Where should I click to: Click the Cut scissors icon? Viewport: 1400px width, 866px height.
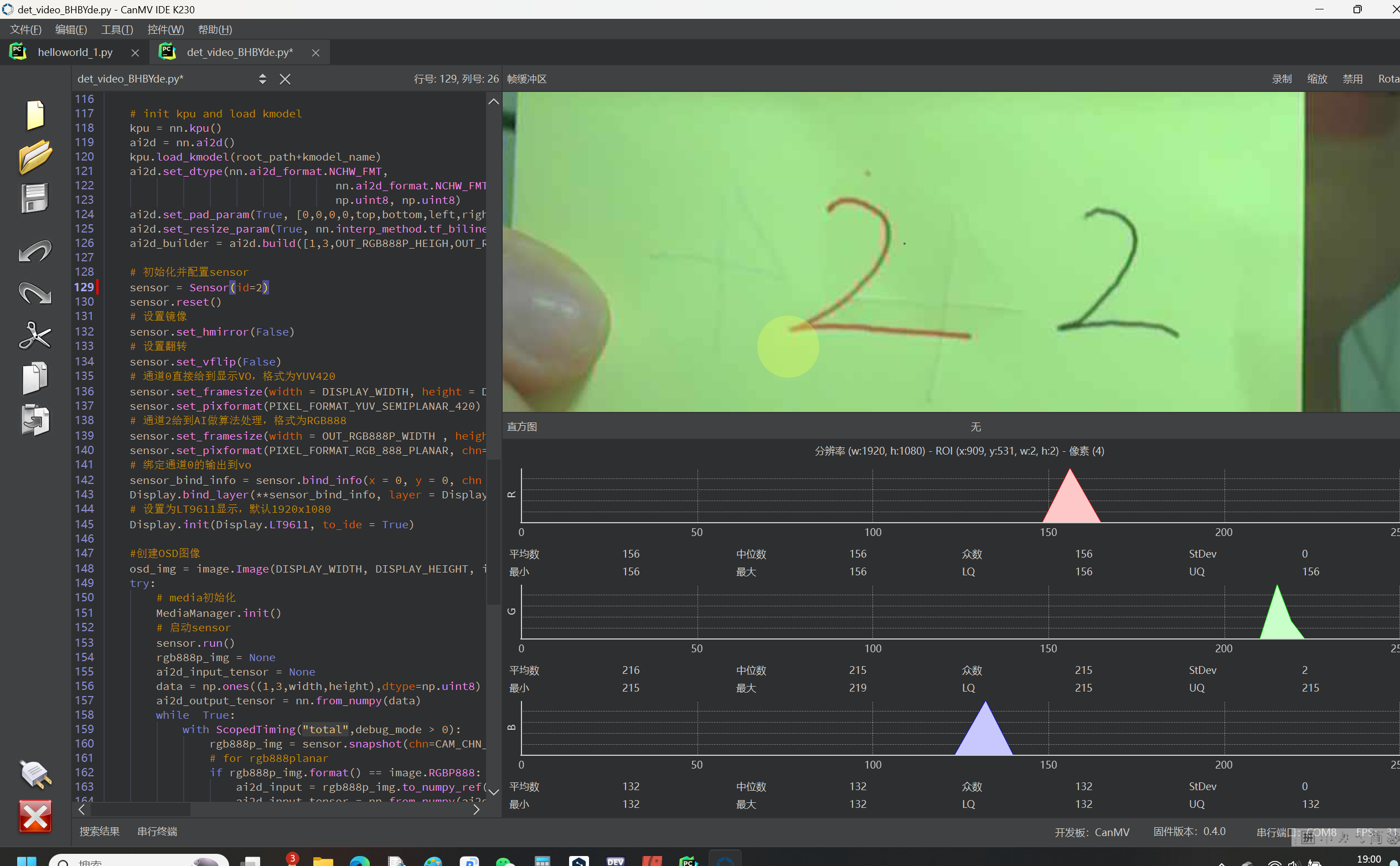35,335
